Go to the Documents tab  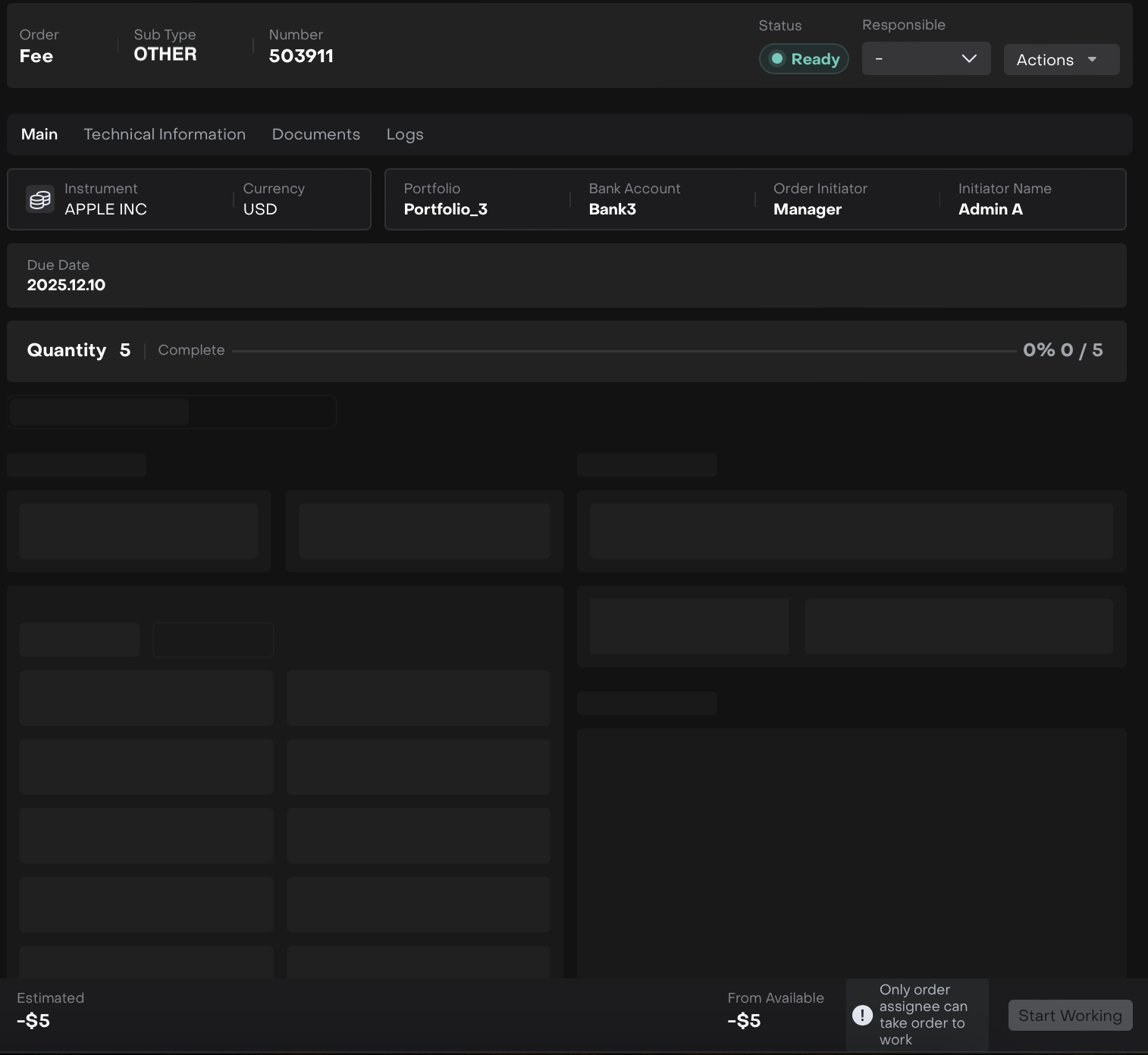pyautogui.click(x=316, y=134)
